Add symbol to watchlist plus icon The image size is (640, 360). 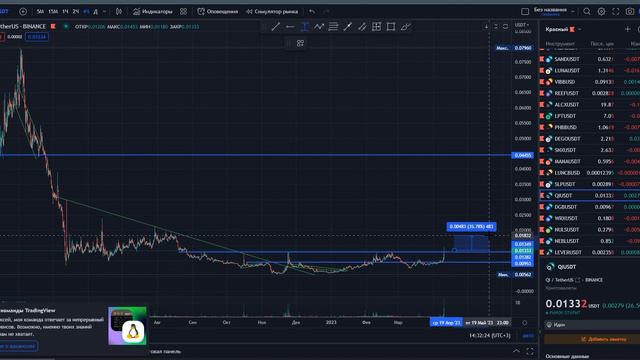click(627, 29)
